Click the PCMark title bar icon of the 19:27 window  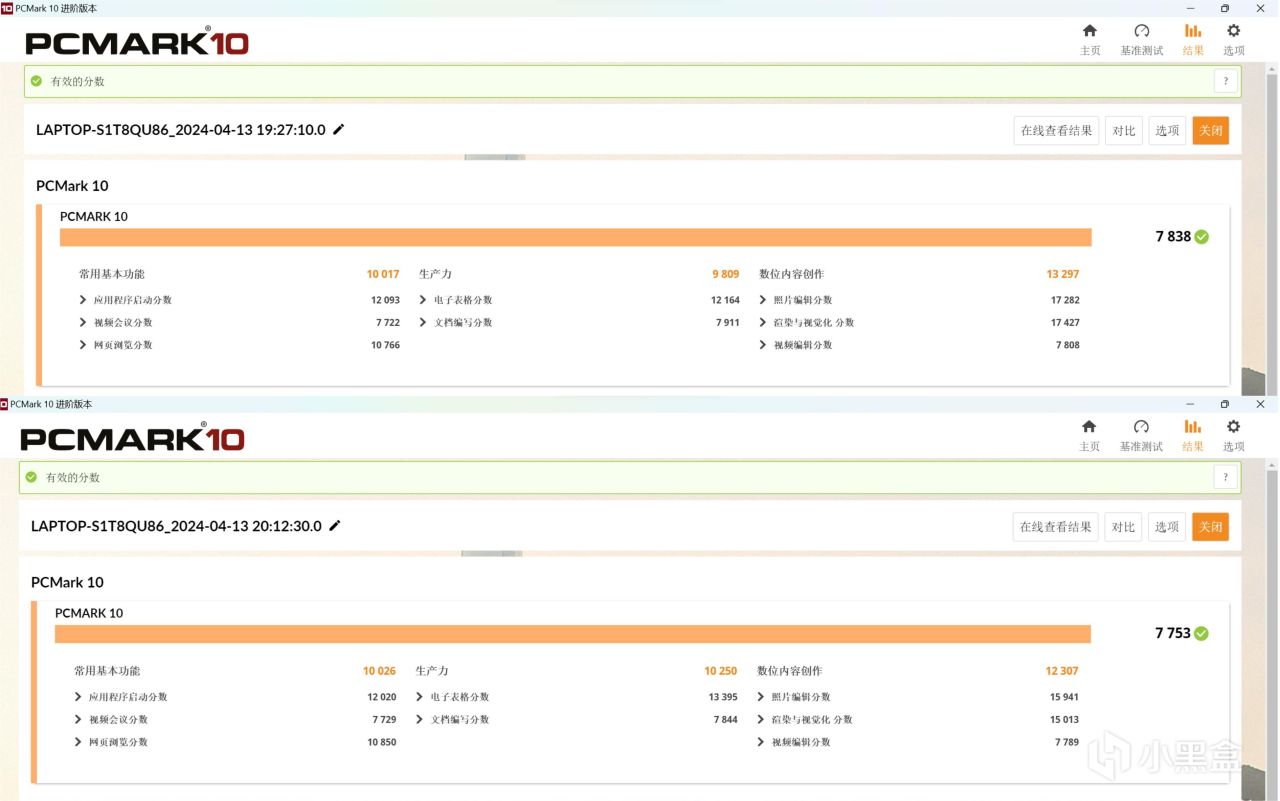[x=7, y=8]
